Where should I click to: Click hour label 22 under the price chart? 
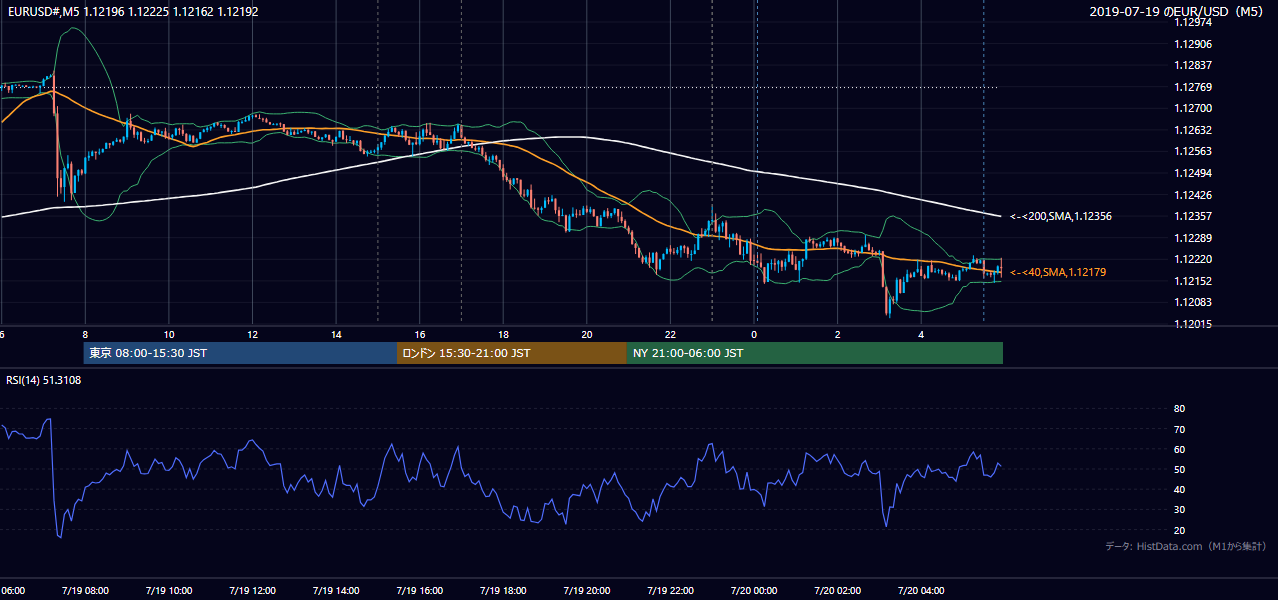tap(671, 334)
